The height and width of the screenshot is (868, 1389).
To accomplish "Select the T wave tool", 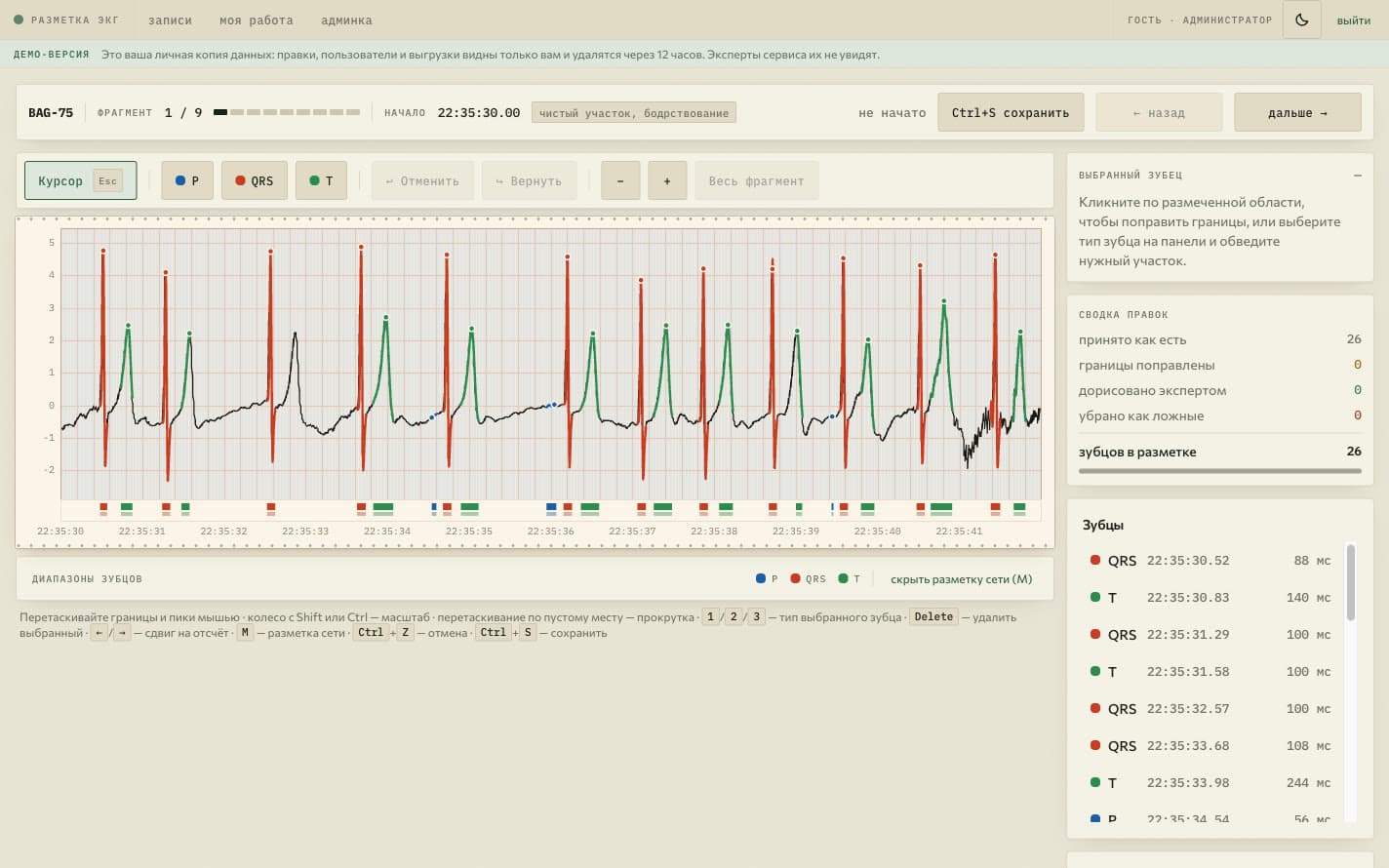I will coord(321,180).
